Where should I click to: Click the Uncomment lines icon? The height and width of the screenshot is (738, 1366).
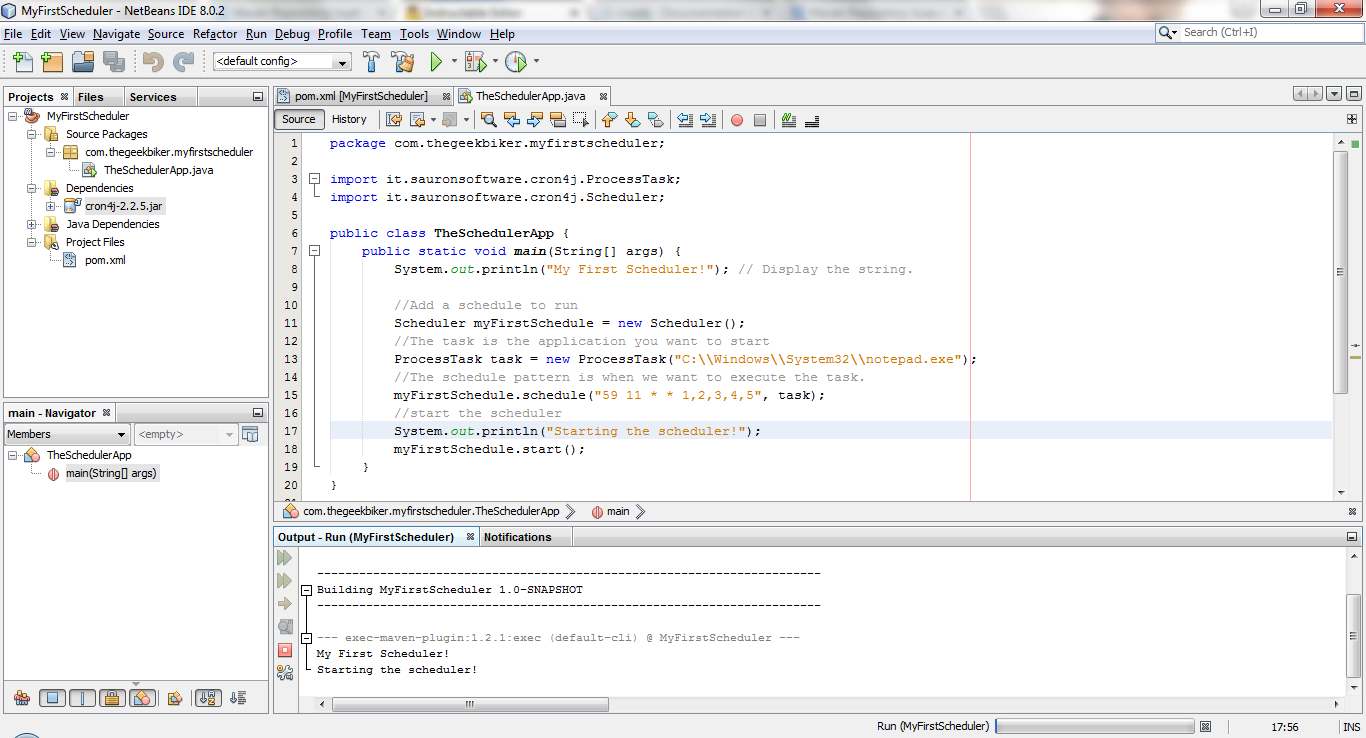click(x=812, y=120)
